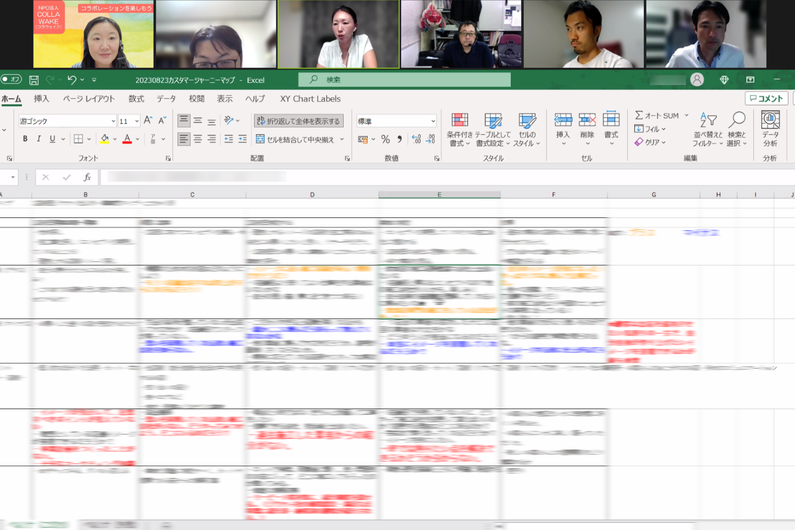Click Find & Select (検索と選択) magnifier

737,129
